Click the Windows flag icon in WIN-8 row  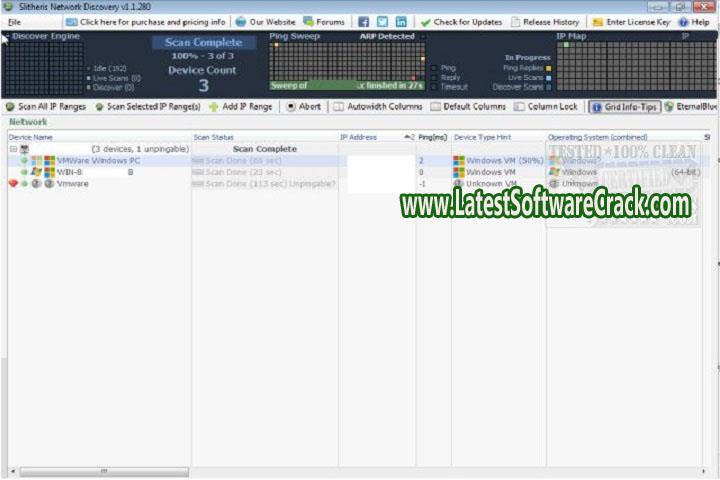pos(36,172)
